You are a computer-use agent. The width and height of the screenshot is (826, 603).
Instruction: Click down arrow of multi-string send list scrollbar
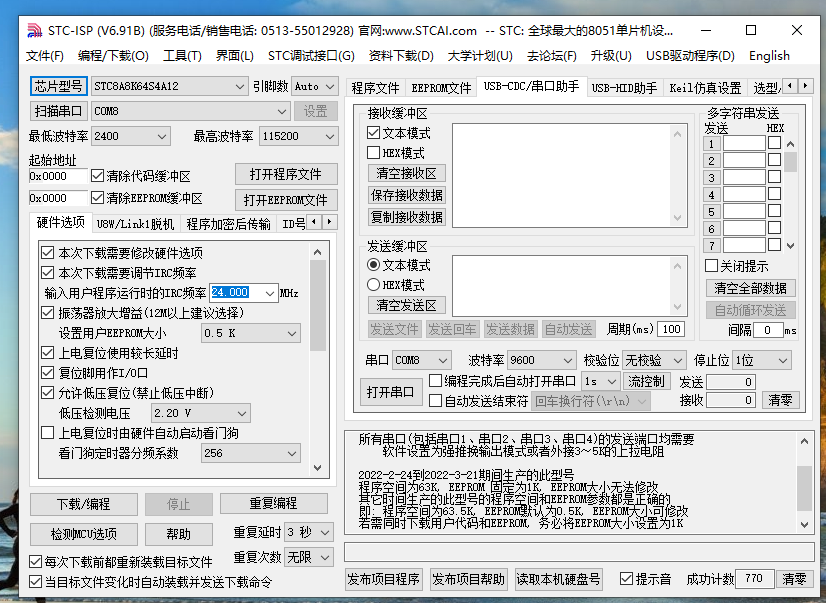[x=790, y=245]
